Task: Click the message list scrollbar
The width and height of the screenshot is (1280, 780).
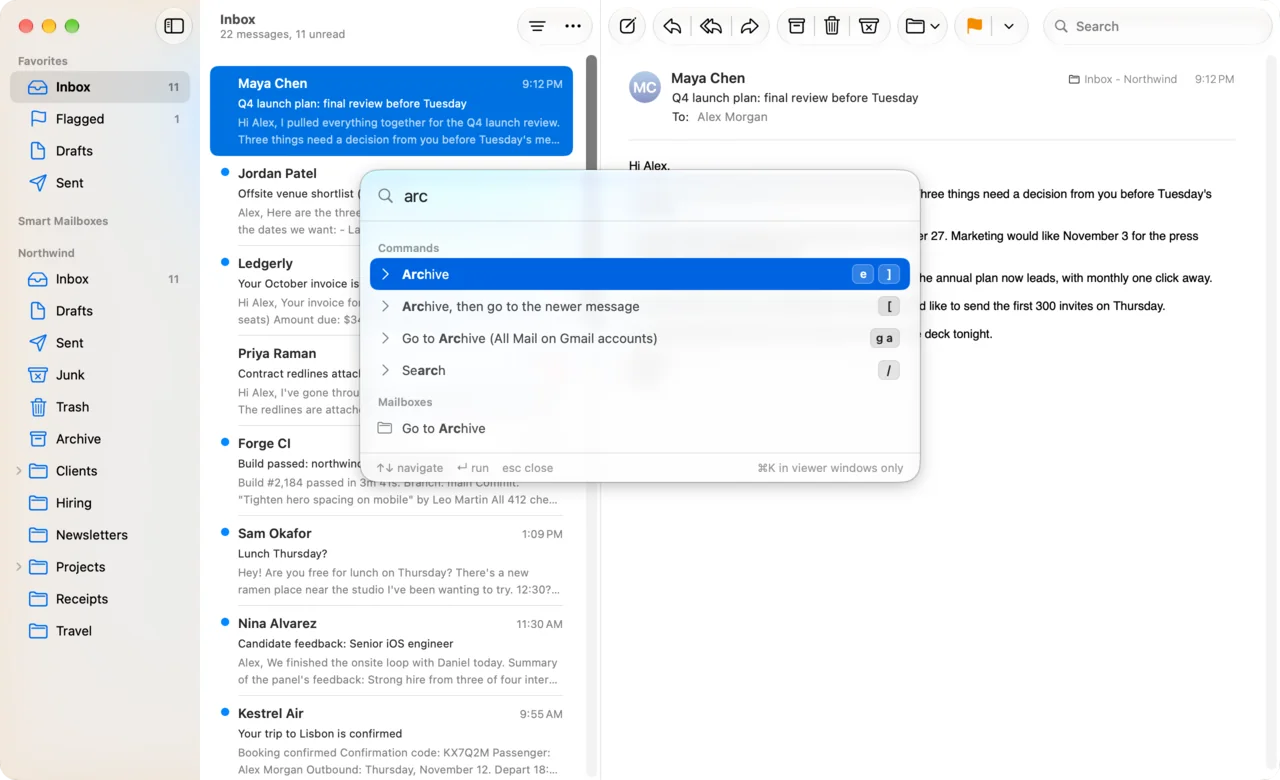Action: click(x=591, y=110)
